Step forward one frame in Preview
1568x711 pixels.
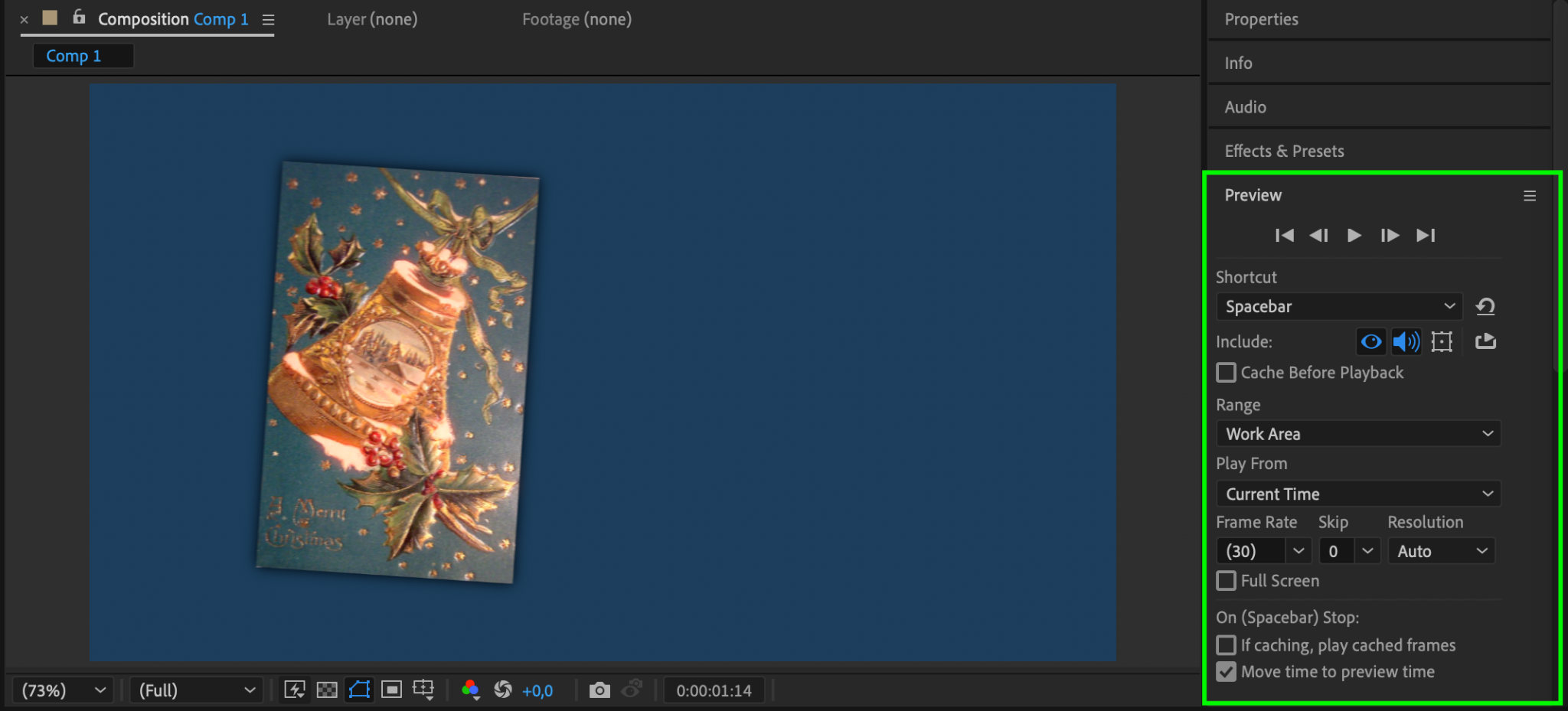coord(1390,236)
